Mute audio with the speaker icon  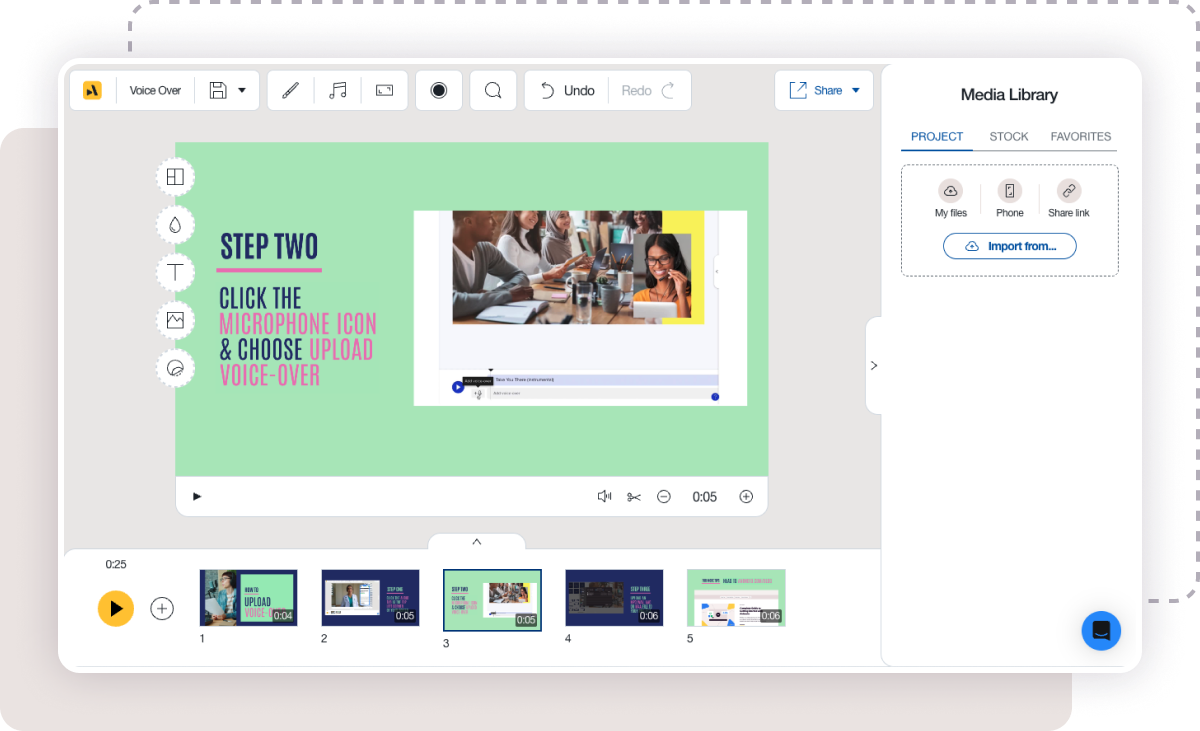tap(605, 496)
